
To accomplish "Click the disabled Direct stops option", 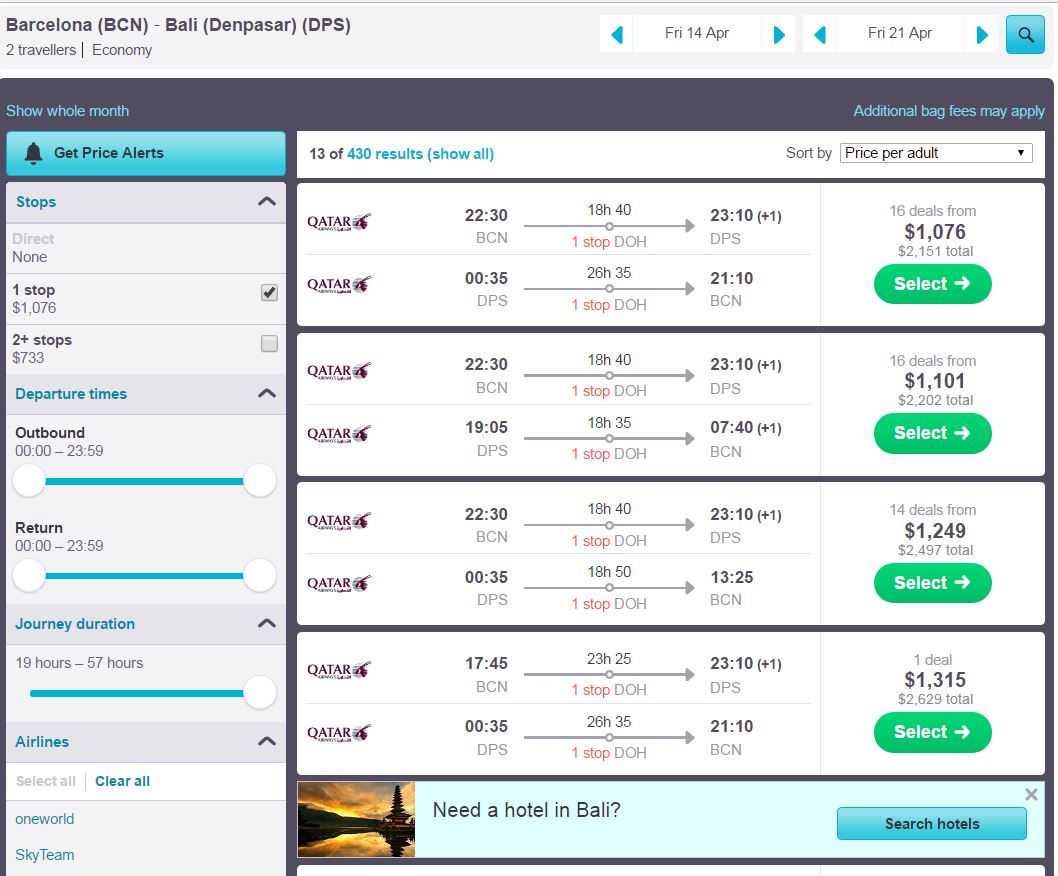I will [33, 239].
